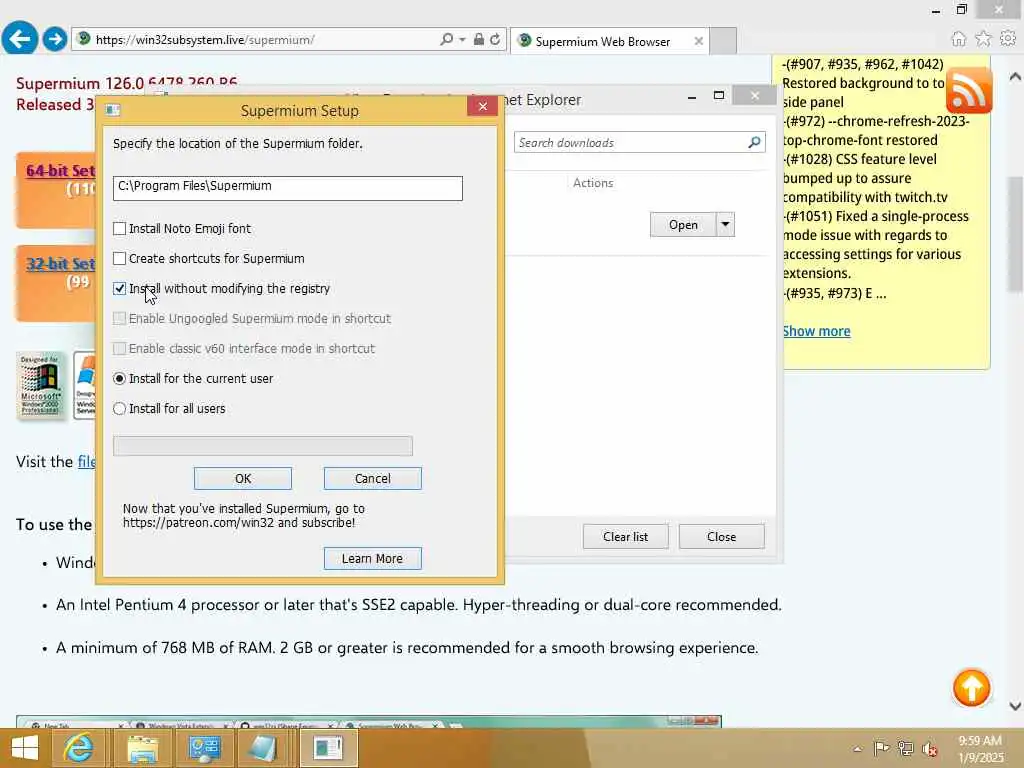Go forward with the browser forward arrow
1024x768 pixels.
click(x=55, y=39)
